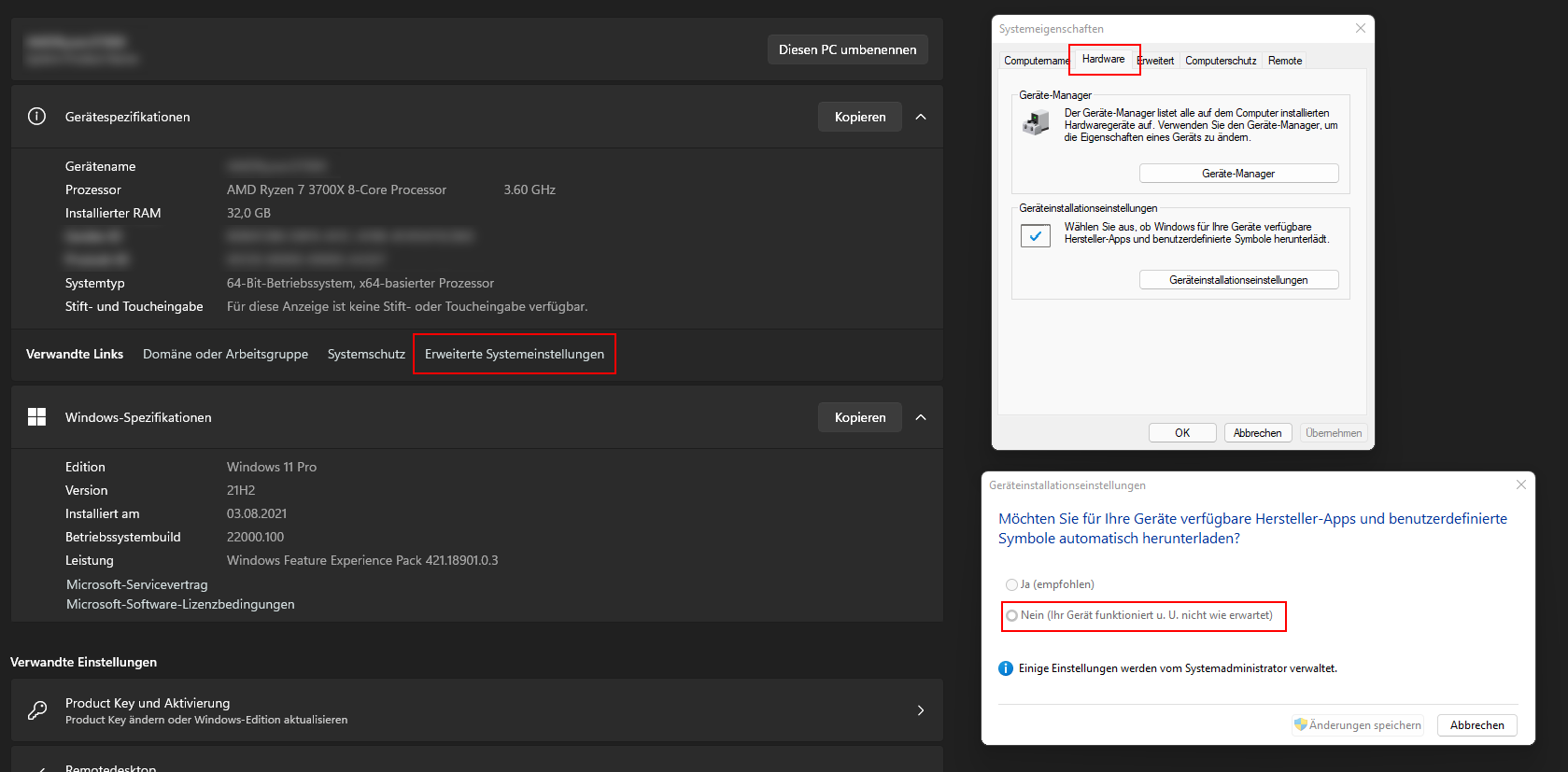Open Erweiterte Systemeinstellungen link

coord(515,354)
